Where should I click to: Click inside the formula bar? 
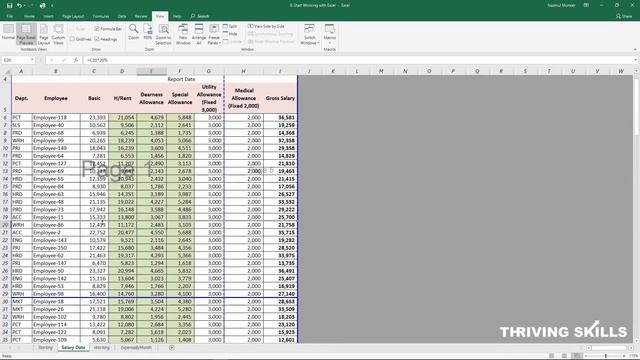coord(359,60)
